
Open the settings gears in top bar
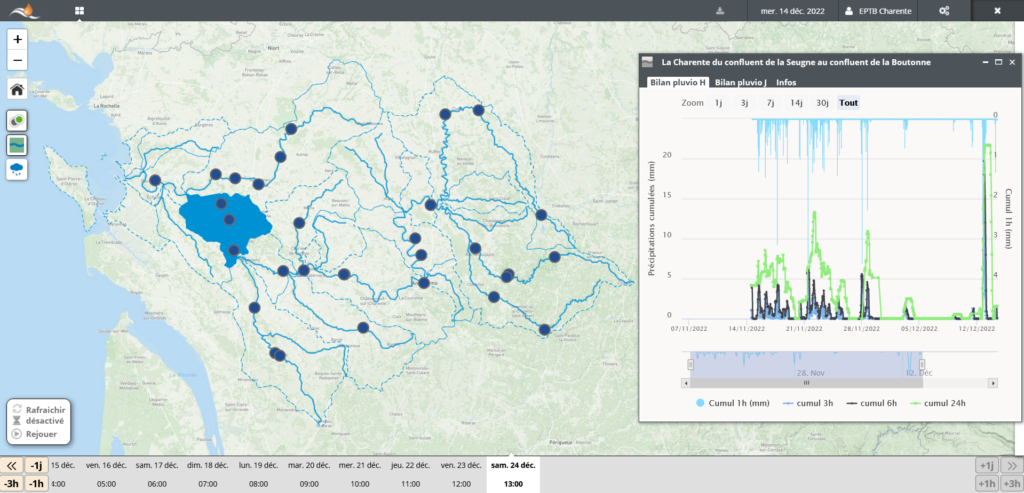944,11
